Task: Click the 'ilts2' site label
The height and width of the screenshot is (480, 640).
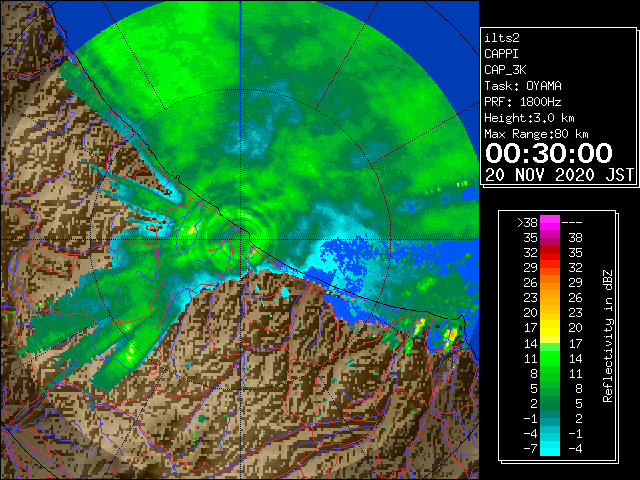Action: (x=502, y=38)
